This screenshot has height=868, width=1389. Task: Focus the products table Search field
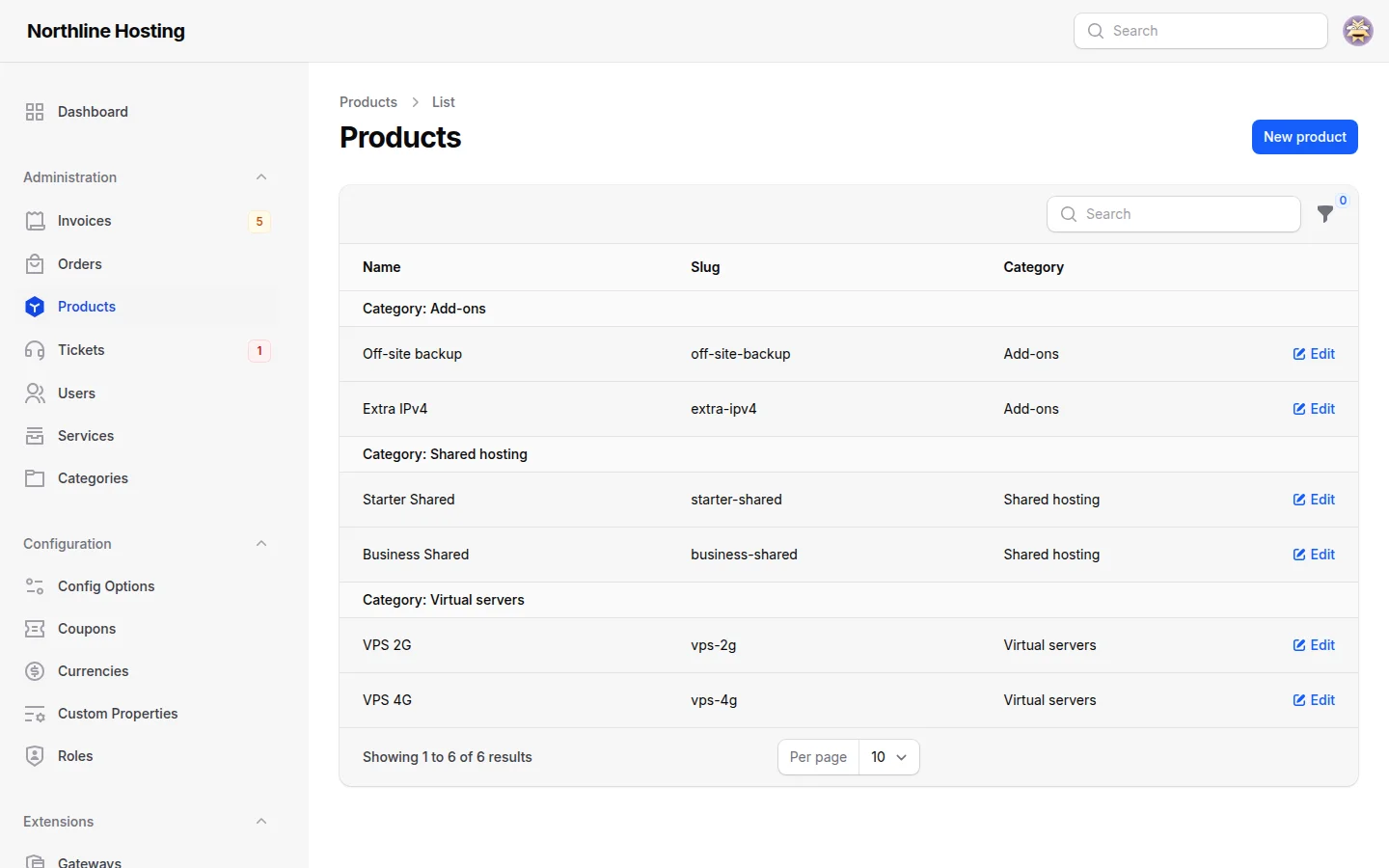(x=1174, y=214)
